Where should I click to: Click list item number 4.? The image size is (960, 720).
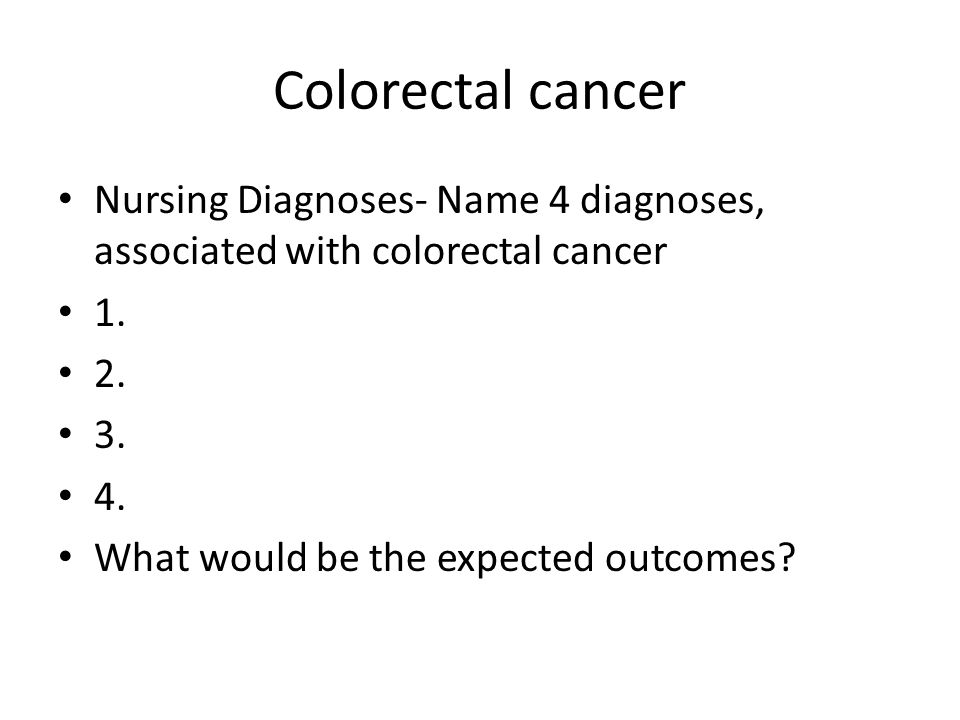pyautogui.click(x=110, y=497)
